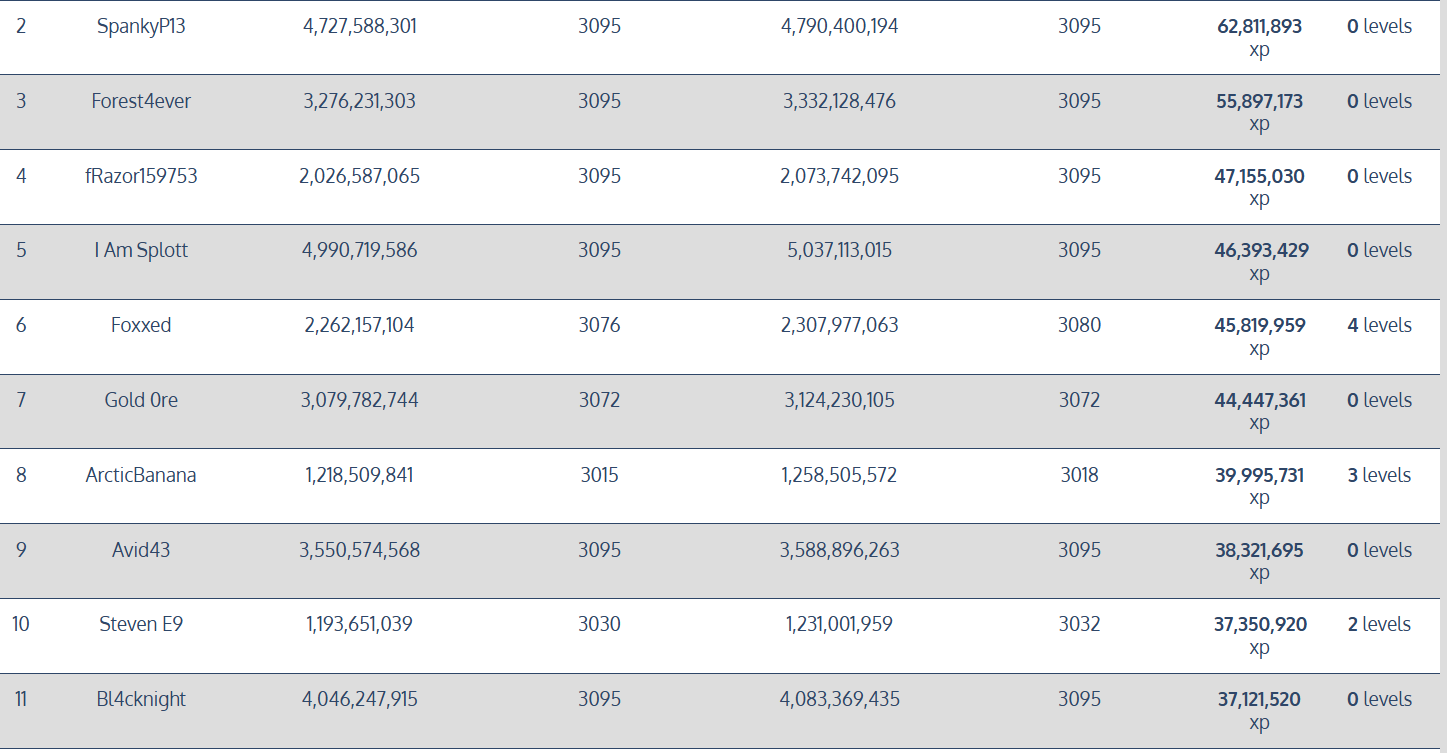Screen dimensions: 1447x753
Task: Open ArcticBanana player profile
Action: coord(141,475)
